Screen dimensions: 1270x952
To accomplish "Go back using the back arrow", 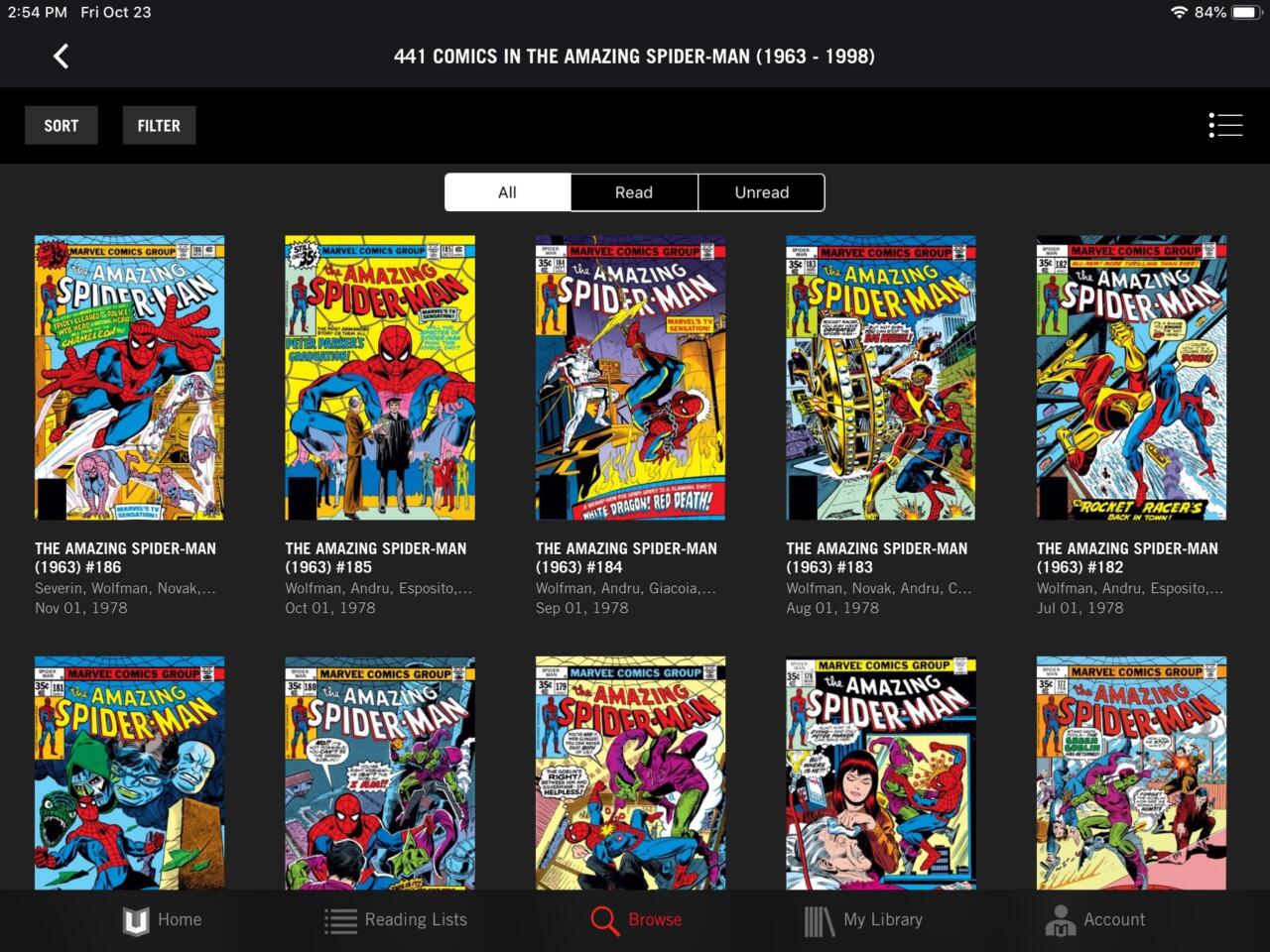I will [61, 56].
